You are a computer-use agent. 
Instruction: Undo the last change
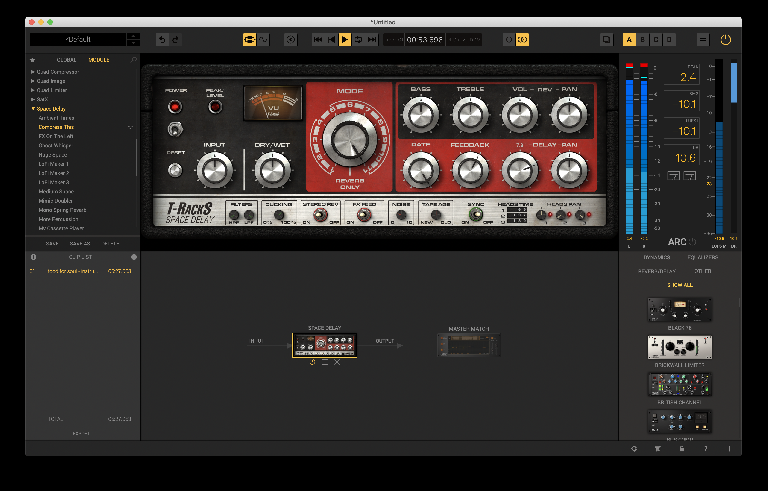click(162, 40)
